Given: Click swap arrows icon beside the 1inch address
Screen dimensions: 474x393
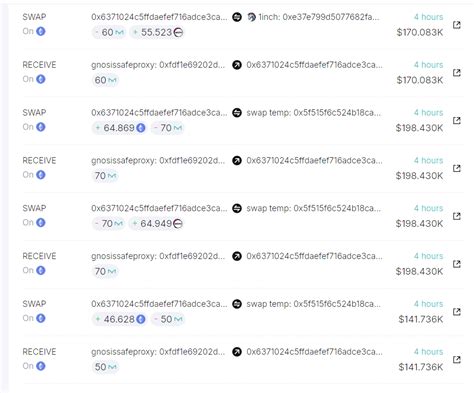Looking at the screenshot, I should (x=237, y=17).
